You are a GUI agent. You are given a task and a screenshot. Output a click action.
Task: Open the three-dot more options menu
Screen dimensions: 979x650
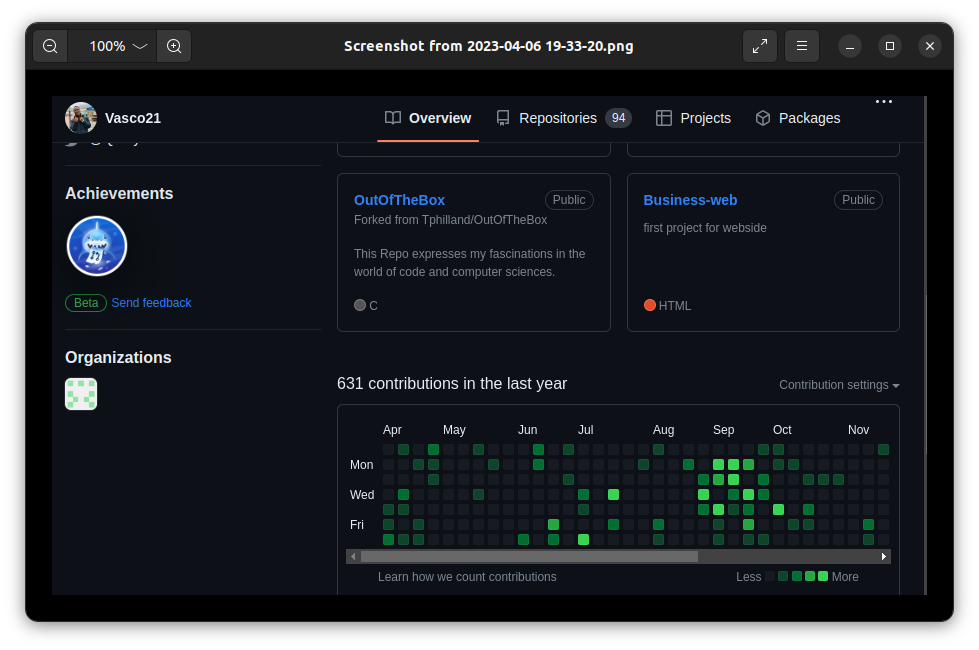coord(883,101)
